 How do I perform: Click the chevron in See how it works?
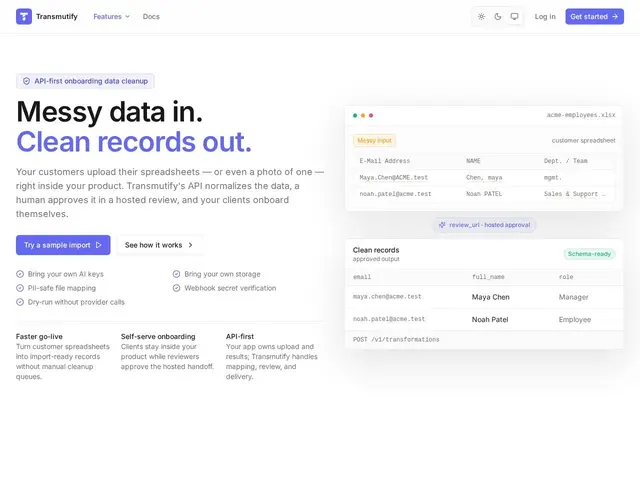(x=190, y=245)
